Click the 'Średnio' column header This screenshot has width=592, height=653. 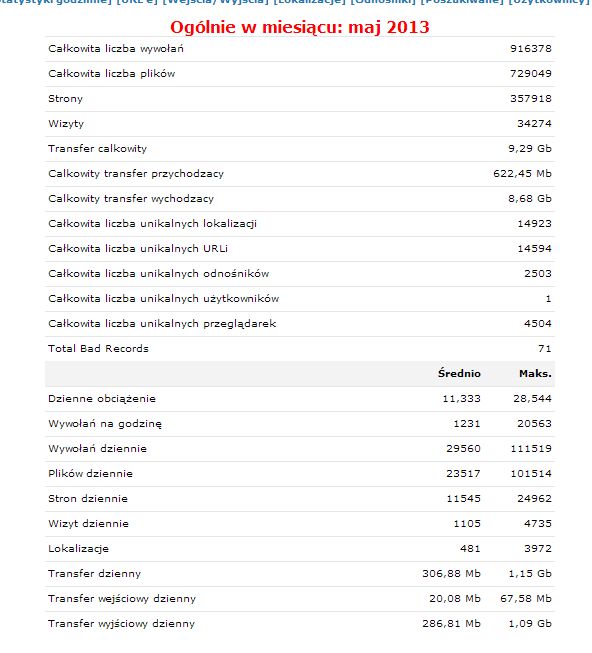[x=459, y=374]
